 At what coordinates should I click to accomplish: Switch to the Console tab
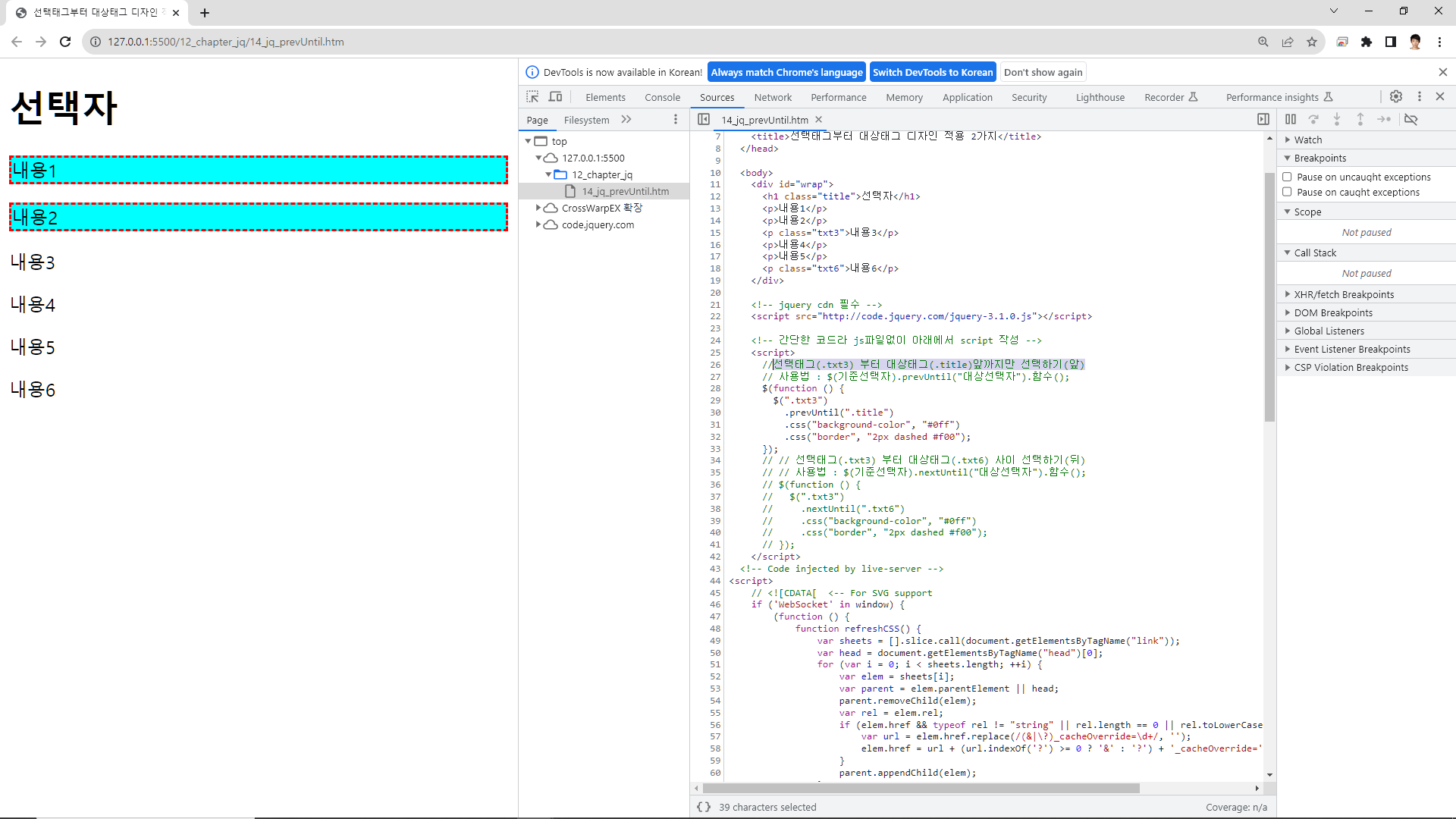662,97
